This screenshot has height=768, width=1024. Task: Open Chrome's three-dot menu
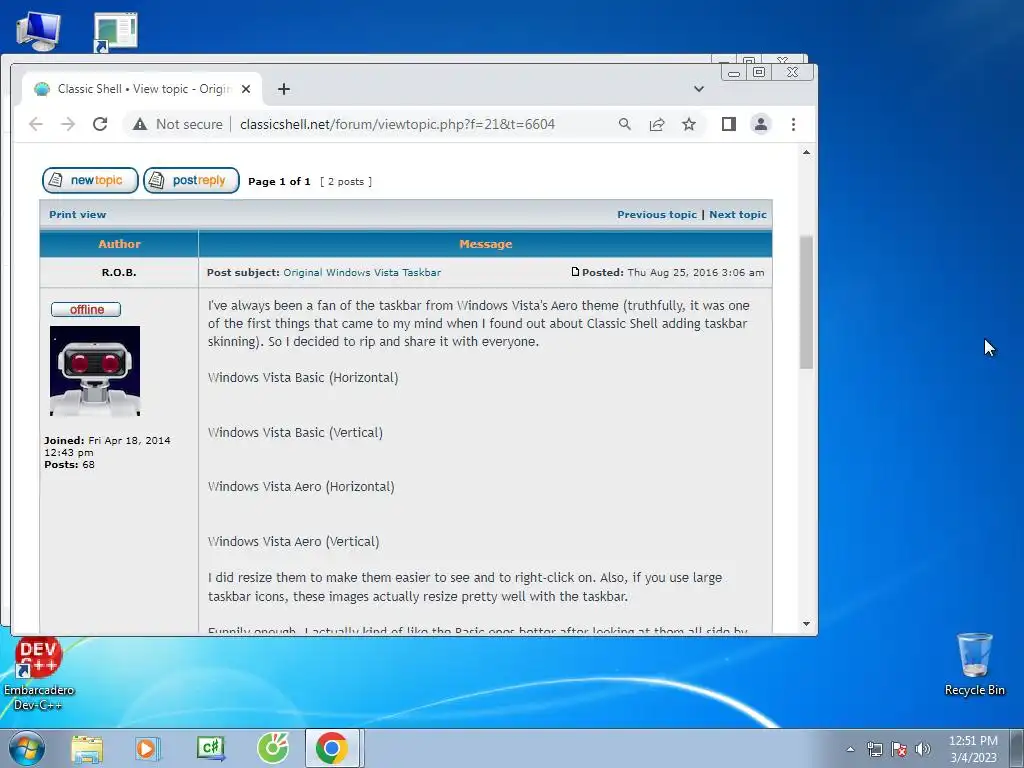click(x=793, y=124)
